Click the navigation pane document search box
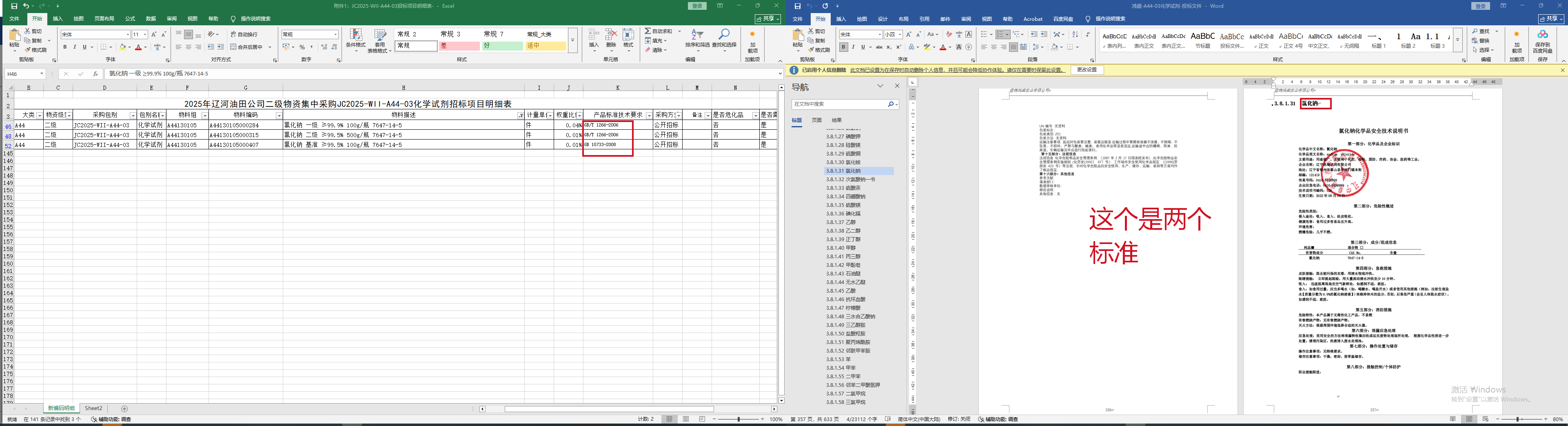The height and width of the screenshot is (426, 1568). pos(839,105)
